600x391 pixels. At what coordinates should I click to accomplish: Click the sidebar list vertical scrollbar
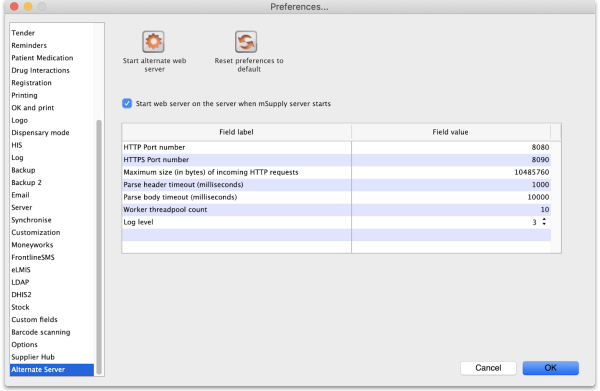(x=99, y=247)
